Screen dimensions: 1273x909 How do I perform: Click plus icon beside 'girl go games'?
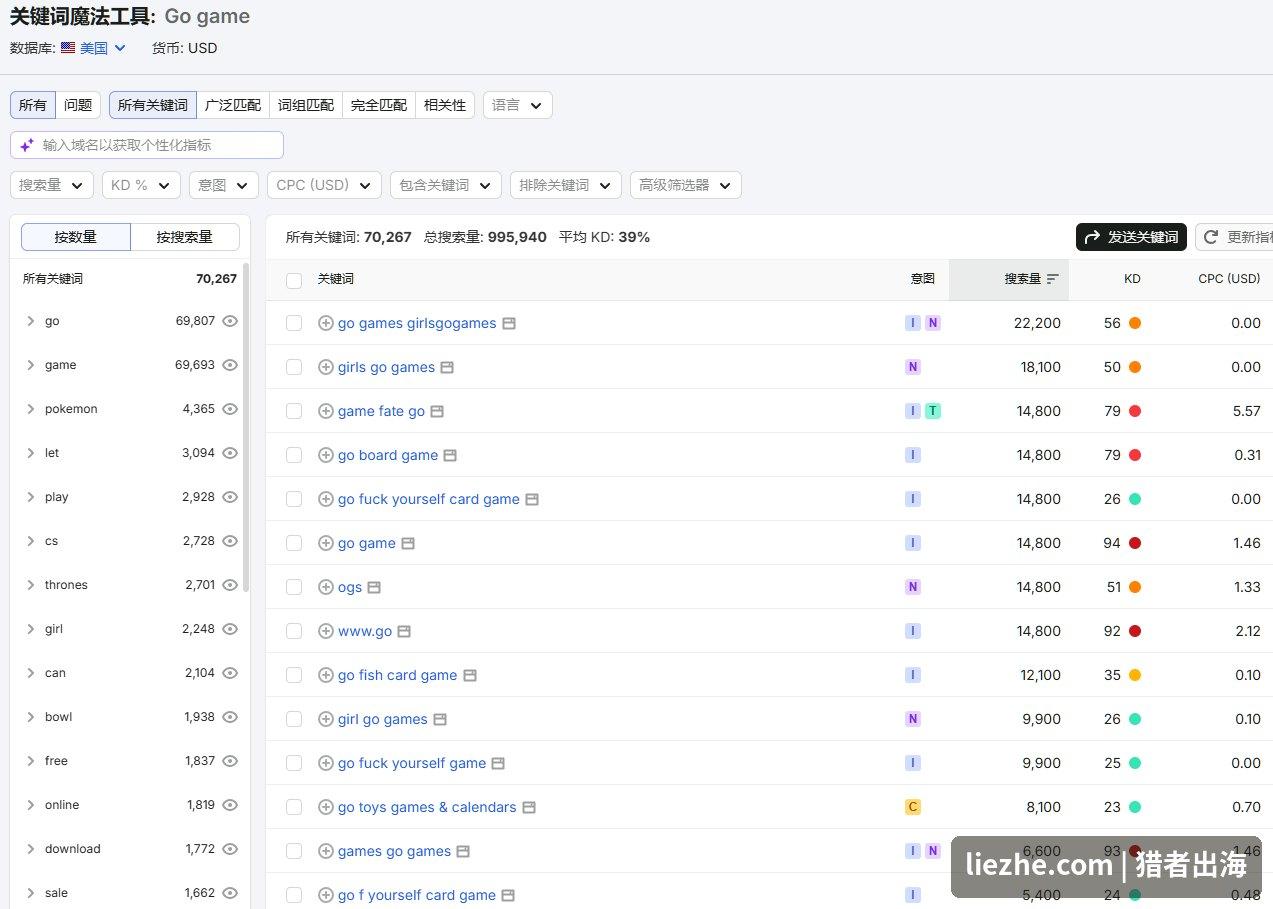(x=325, y=719)
